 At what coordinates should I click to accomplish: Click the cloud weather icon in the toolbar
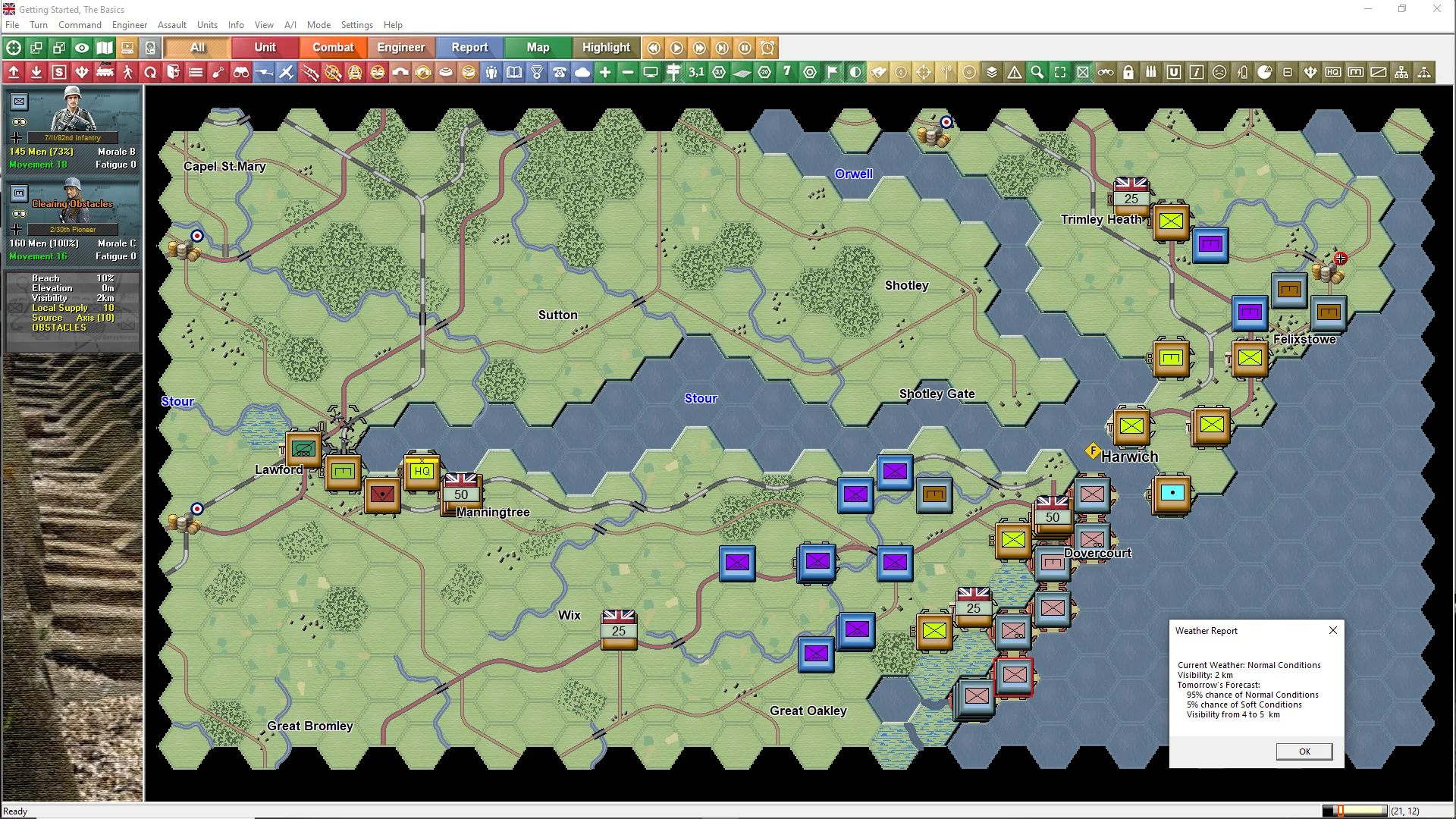tap(582, 73)
